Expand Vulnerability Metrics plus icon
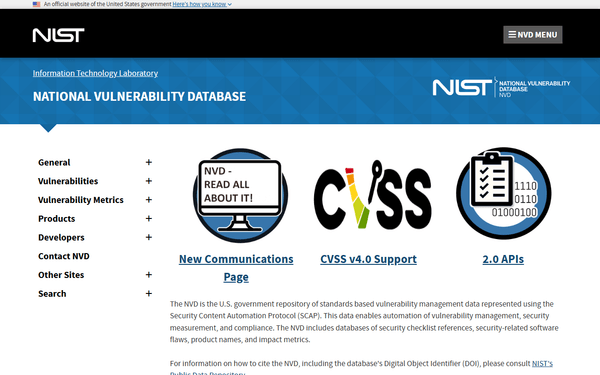This screenshot has height=375, width=600. pyautogui.click(x=149, y=200)
